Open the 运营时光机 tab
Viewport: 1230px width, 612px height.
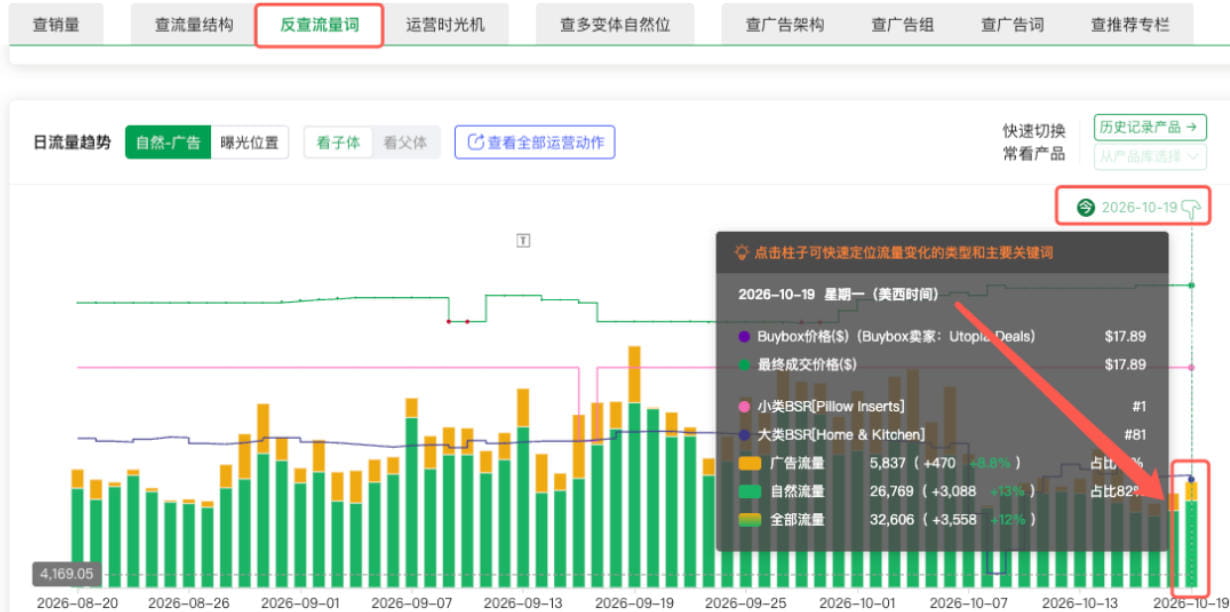tap(446, 25)
